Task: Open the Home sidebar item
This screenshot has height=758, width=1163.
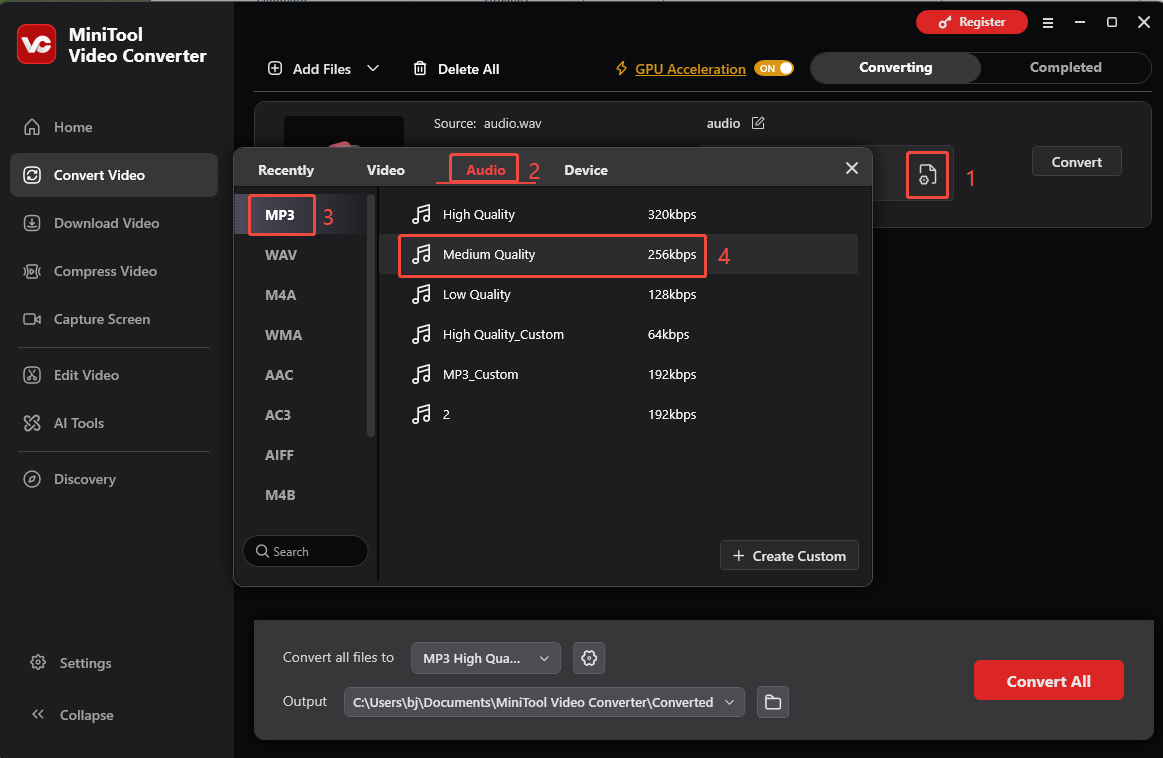Action: 58,127
